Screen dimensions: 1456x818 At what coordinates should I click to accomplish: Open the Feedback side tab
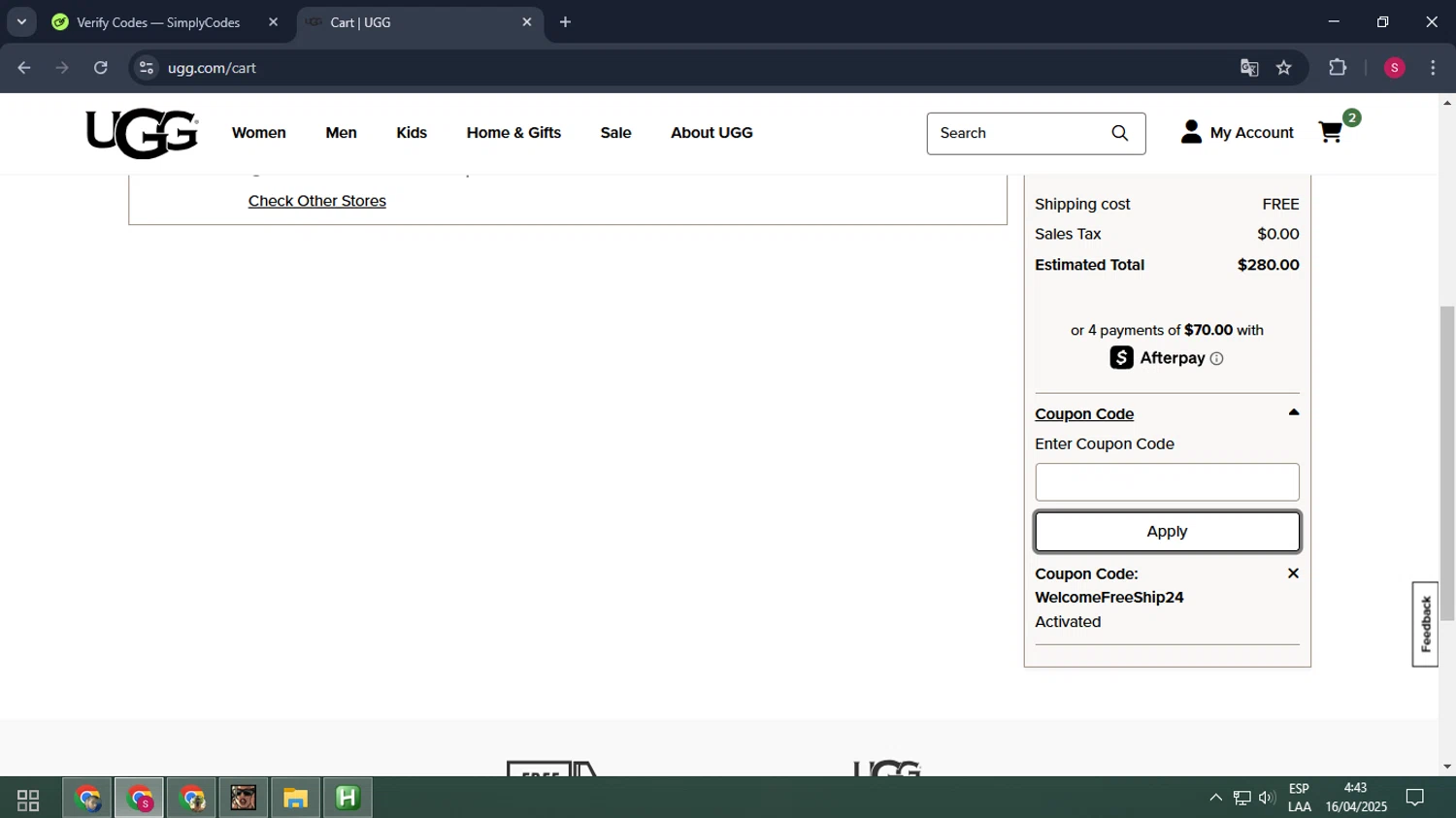point(1425,624)
